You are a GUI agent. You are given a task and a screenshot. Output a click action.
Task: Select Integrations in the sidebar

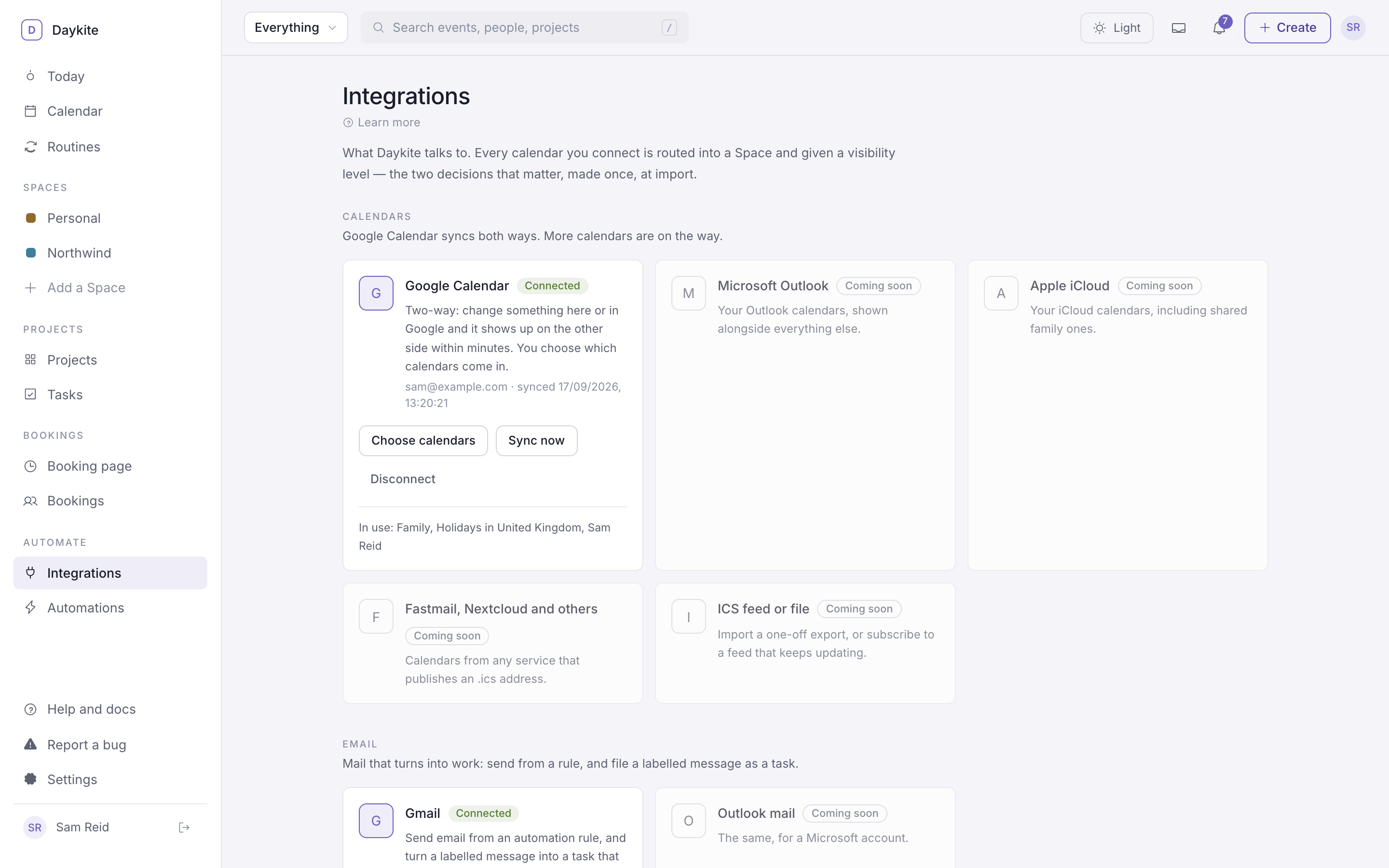coord(110,573)
